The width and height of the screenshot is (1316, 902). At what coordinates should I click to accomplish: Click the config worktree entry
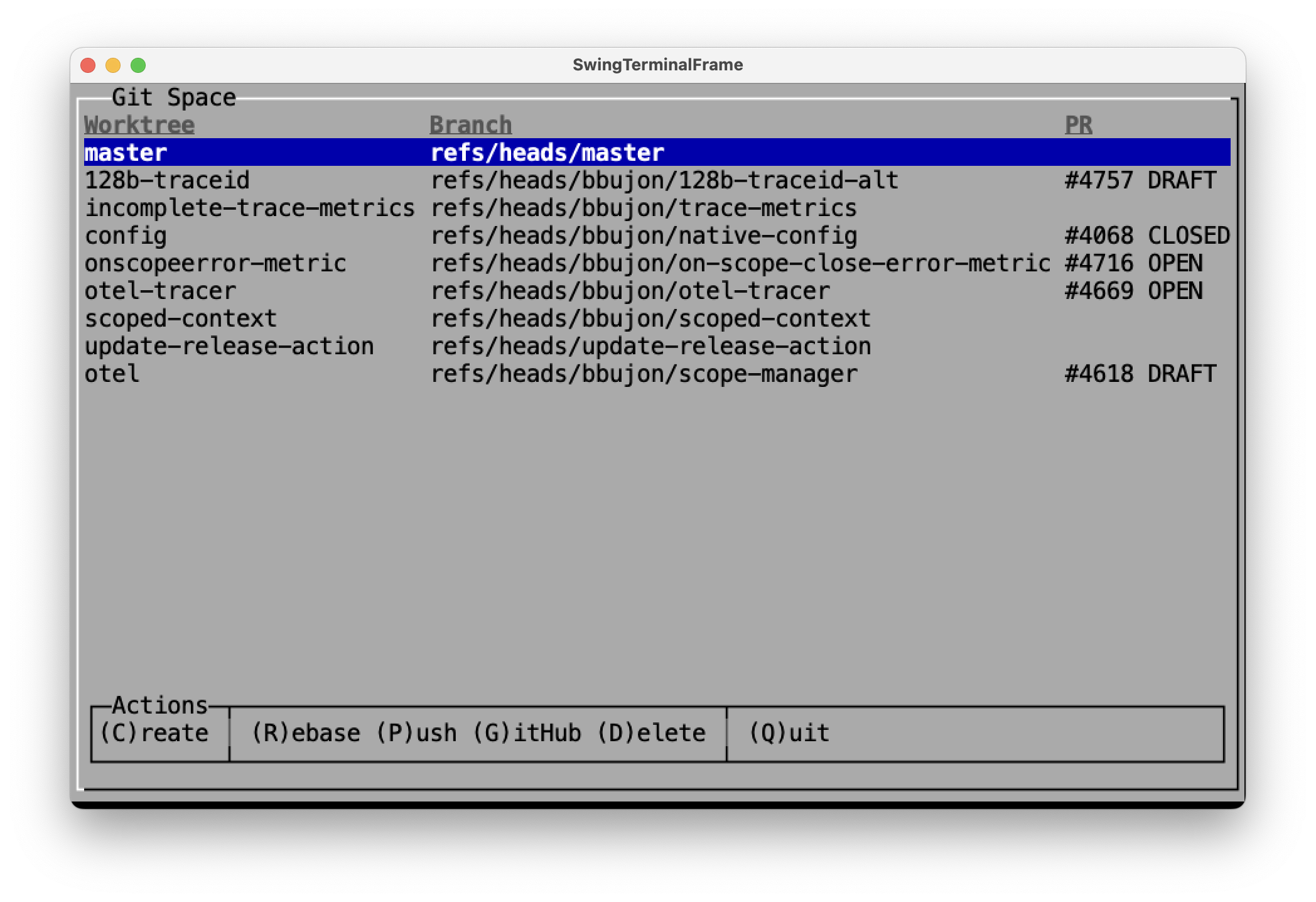coord(126,236)
